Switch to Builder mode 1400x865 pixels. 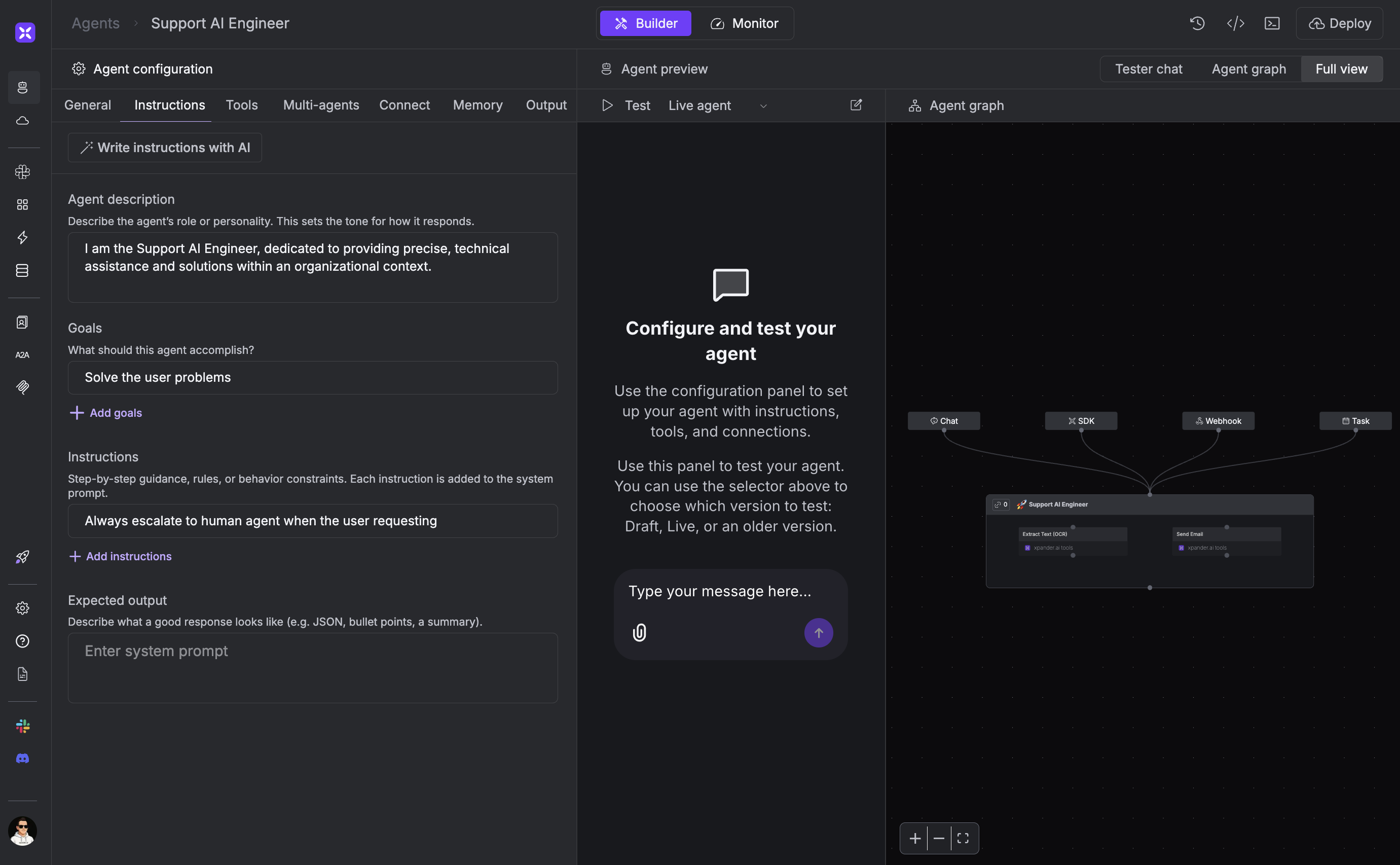[x=645, y=23]
